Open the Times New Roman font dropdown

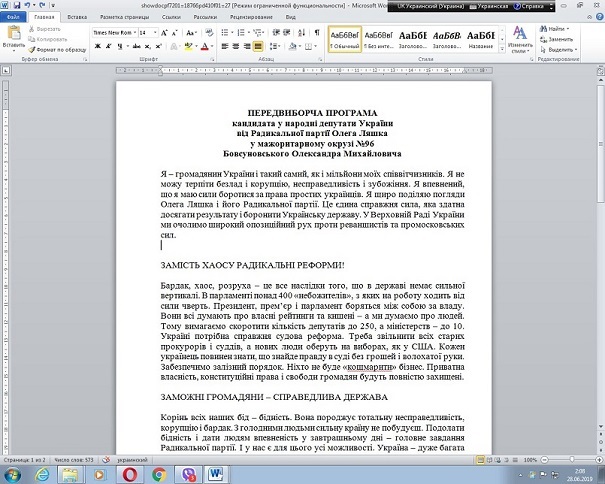pos(133,32)
